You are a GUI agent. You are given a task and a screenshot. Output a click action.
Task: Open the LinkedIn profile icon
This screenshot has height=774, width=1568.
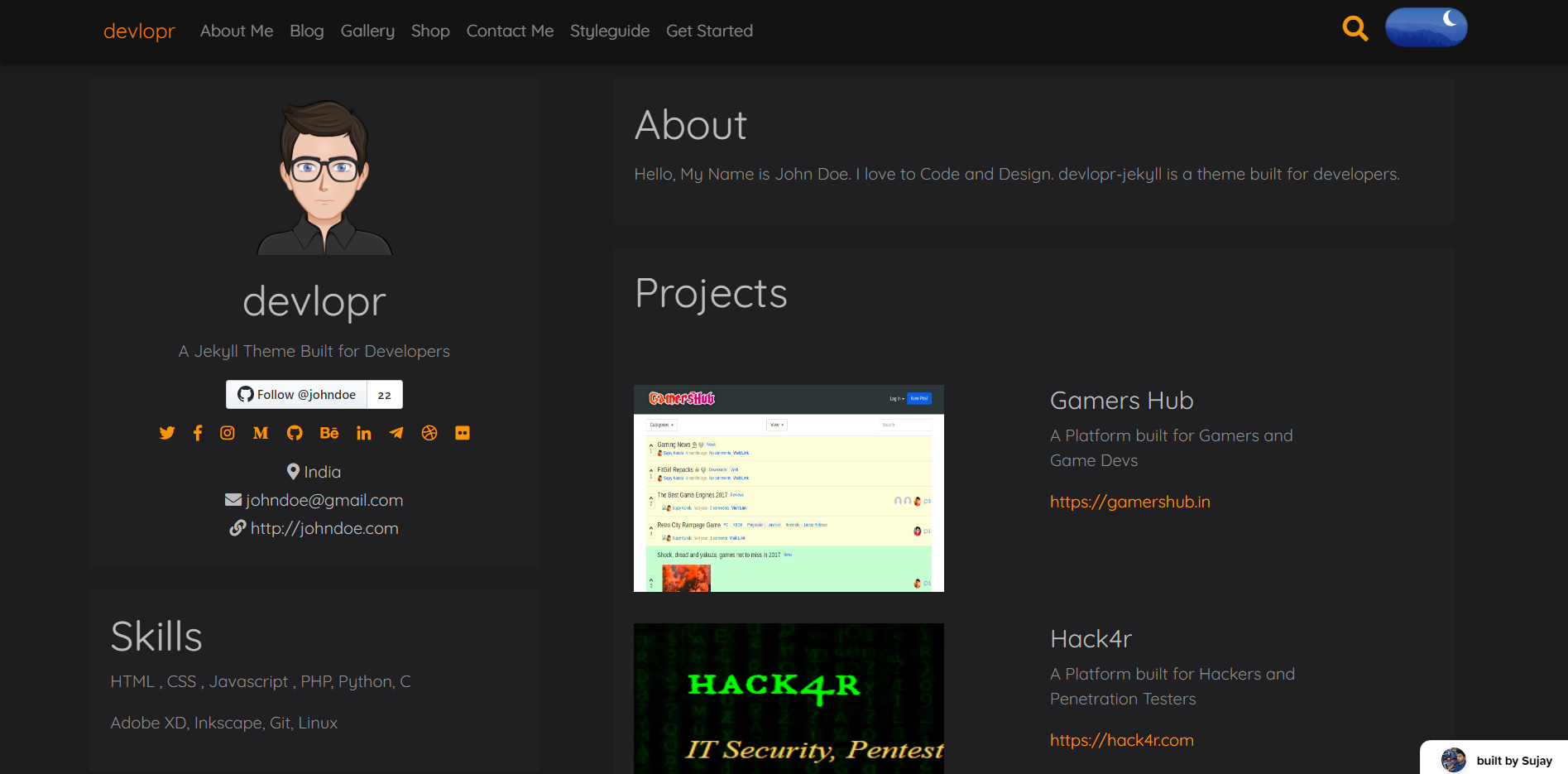click(x=363, y=432)
